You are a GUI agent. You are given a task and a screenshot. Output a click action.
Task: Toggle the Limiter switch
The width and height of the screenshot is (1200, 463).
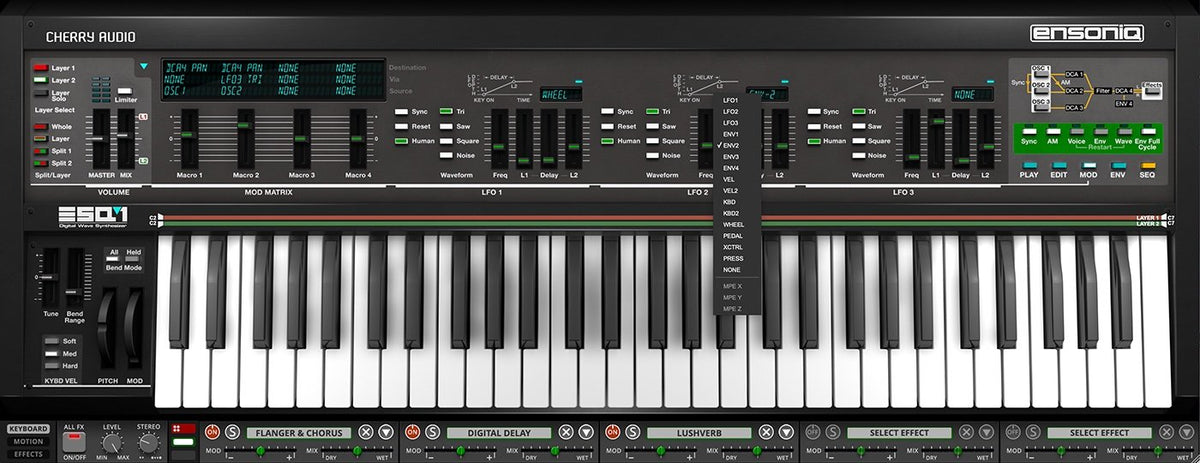coord(125,91)
